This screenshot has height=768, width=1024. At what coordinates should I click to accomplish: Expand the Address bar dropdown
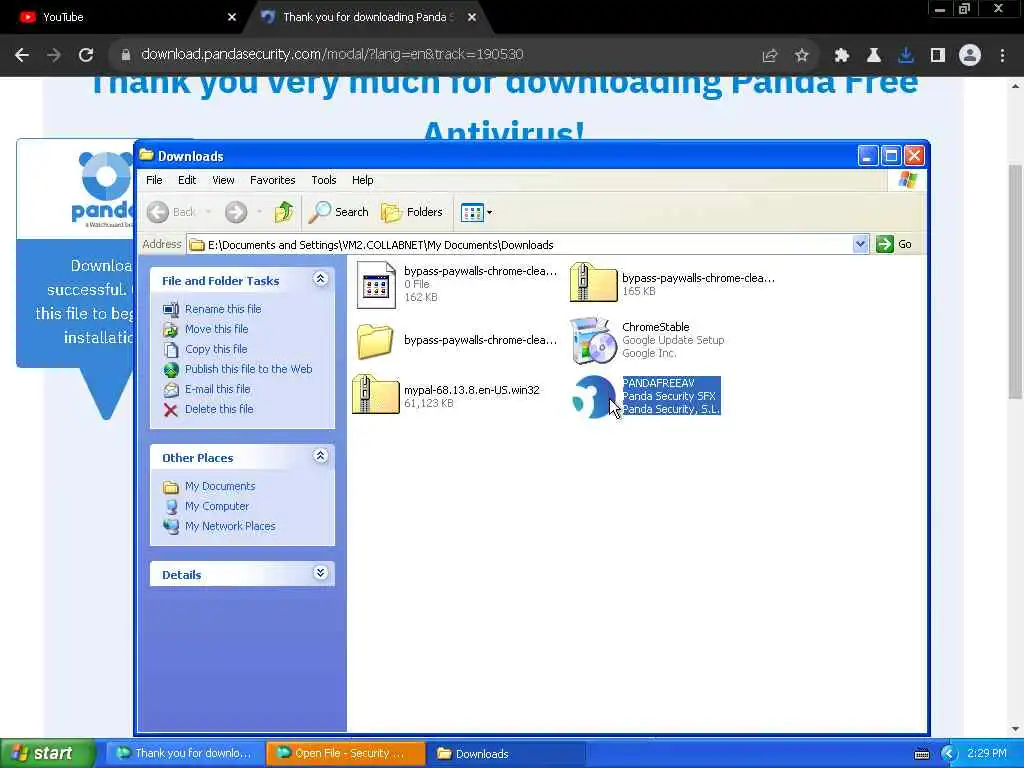[x=860, y=244]
